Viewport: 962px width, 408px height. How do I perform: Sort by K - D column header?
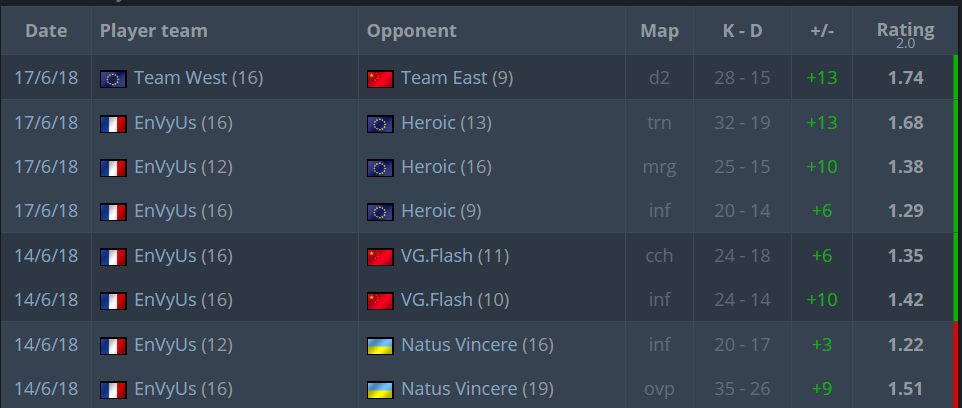[x=742, y=31]
